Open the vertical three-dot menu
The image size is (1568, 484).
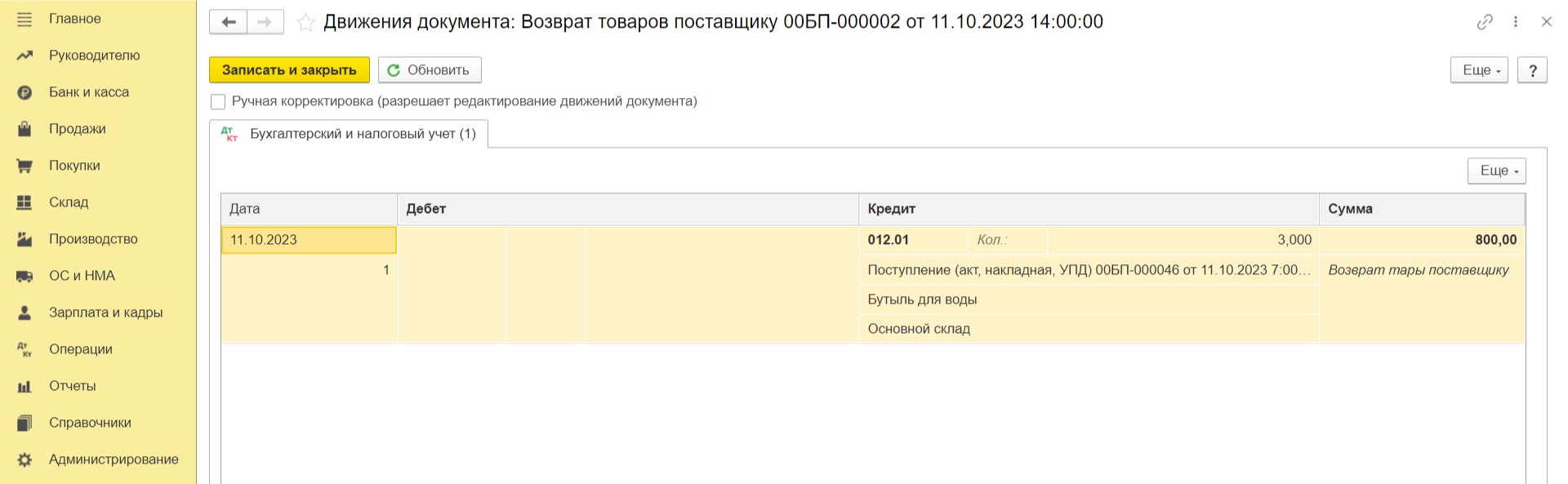click(x=1516, y=22)
